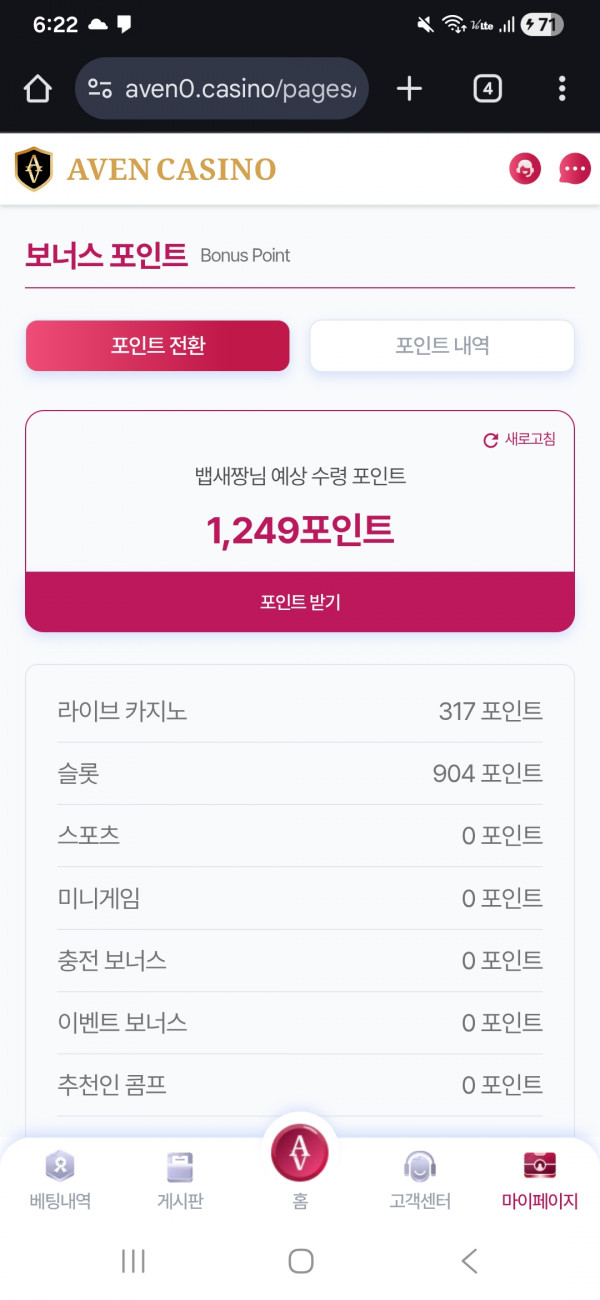This screenshot has width=600, height=1300.
Task: Open the 고객센터 customer center icon
Action: (419, 1176)
